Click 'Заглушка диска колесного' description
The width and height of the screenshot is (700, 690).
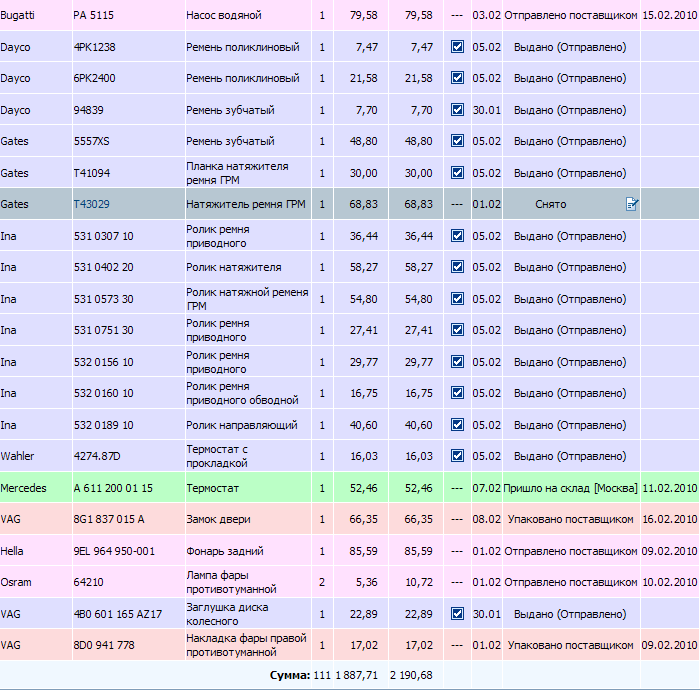click(227, 614)
